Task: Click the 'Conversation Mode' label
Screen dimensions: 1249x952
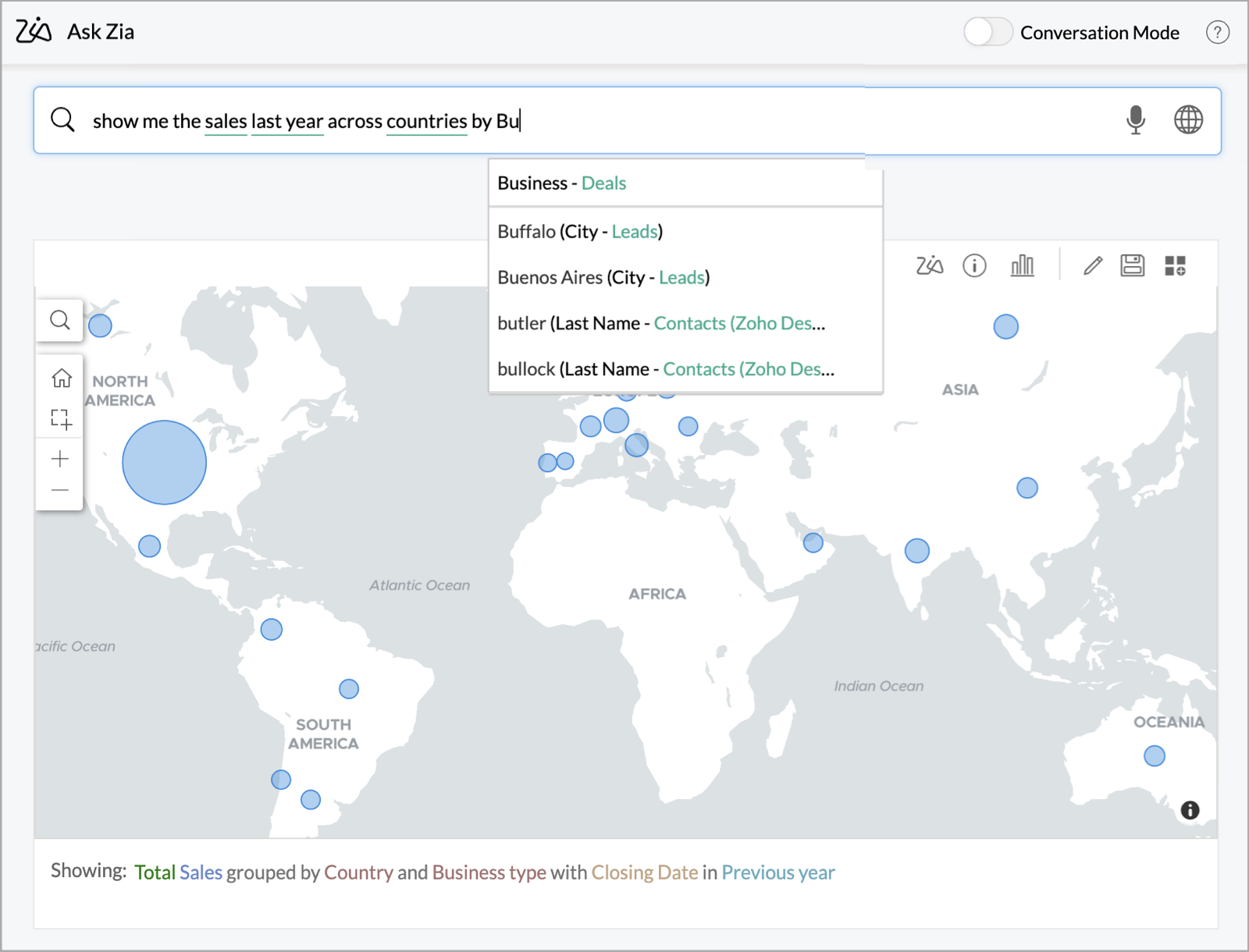Action: 1099,33
